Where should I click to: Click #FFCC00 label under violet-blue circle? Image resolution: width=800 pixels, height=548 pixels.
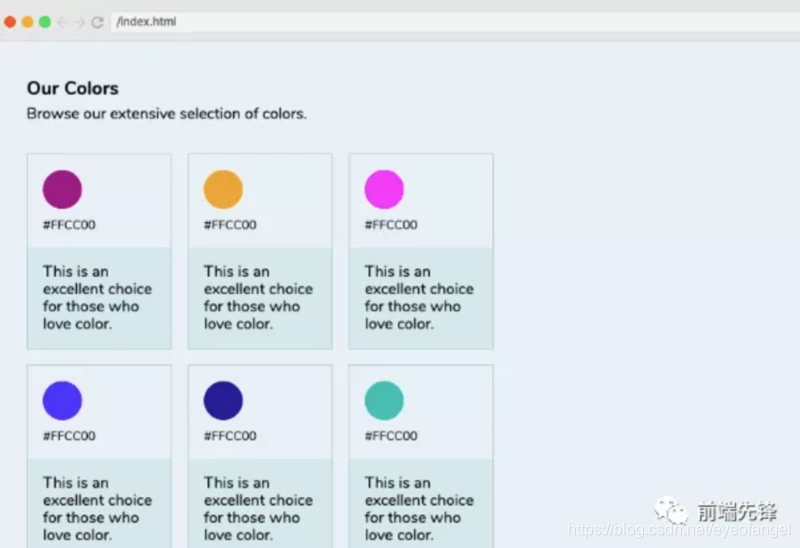tap(69, 436)
